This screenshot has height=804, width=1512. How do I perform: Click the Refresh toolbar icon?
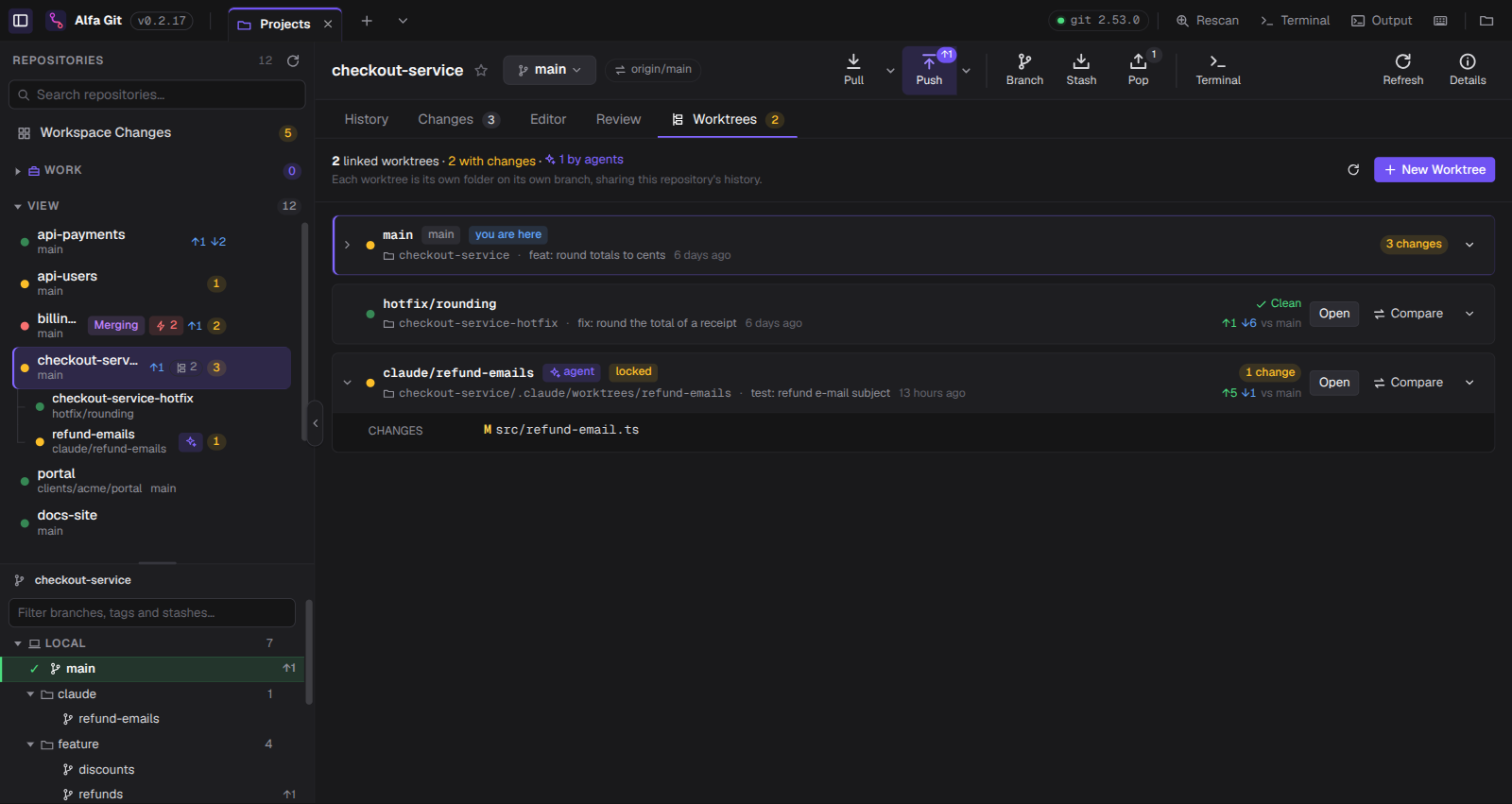tap(1403, 70)
